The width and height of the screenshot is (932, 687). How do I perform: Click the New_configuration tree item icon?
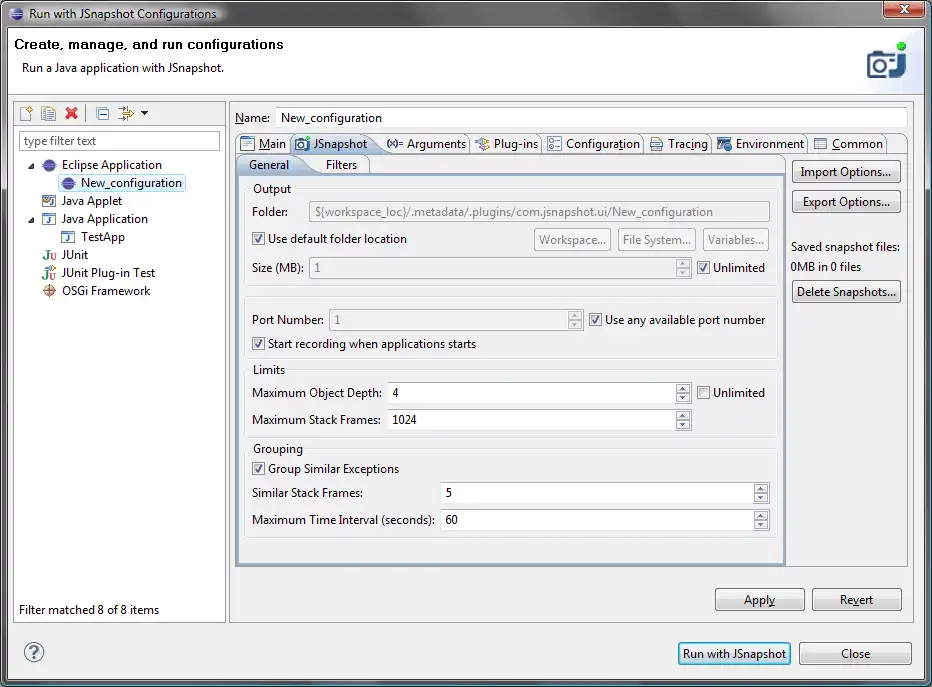point(69,183)
